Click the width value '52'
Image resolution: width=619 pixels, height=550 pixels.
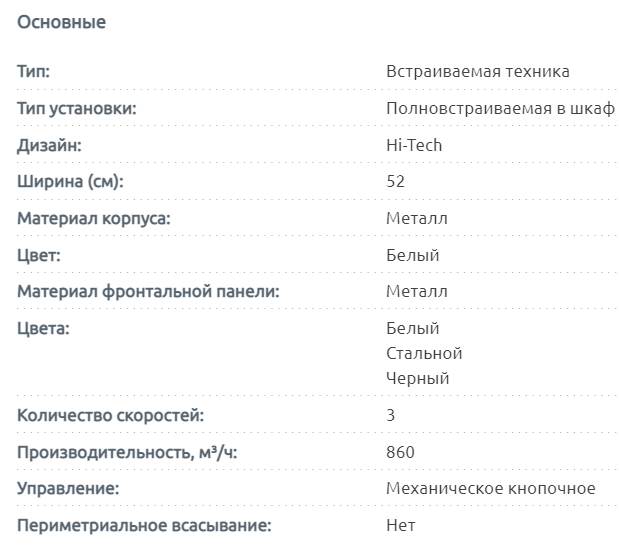[395, 182]
